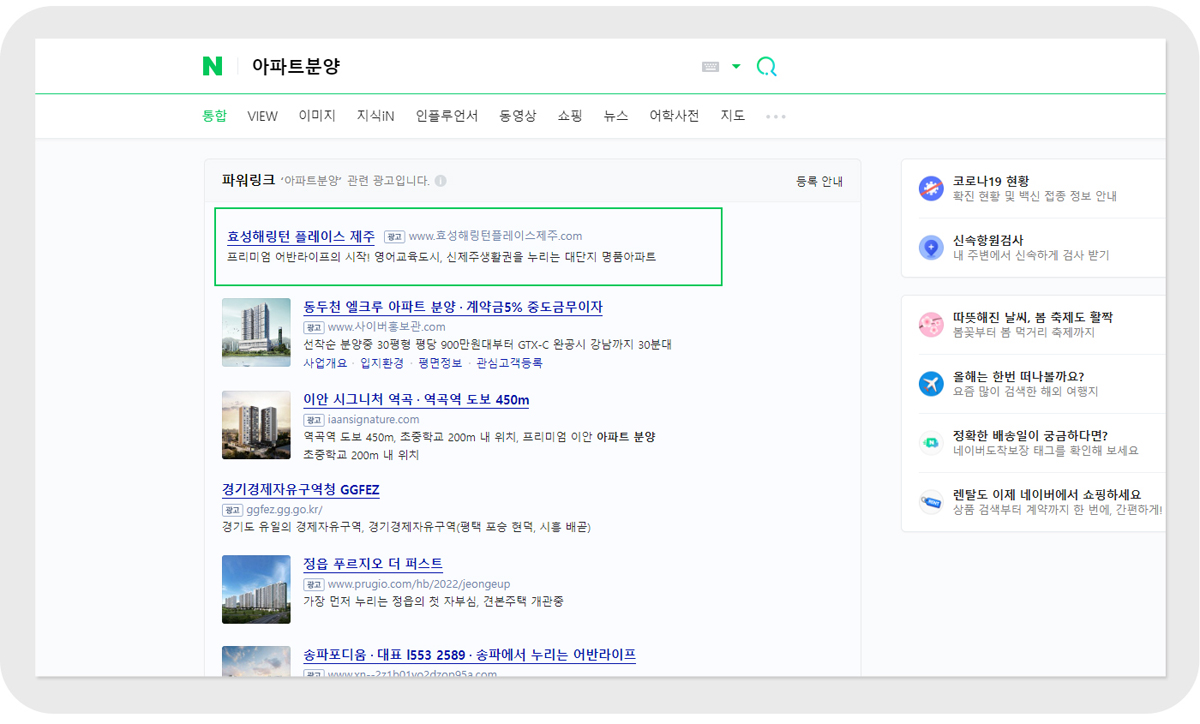Click 네이버도착보장 태그를 확인해 보세요 subtitle

pos(1046,451)
